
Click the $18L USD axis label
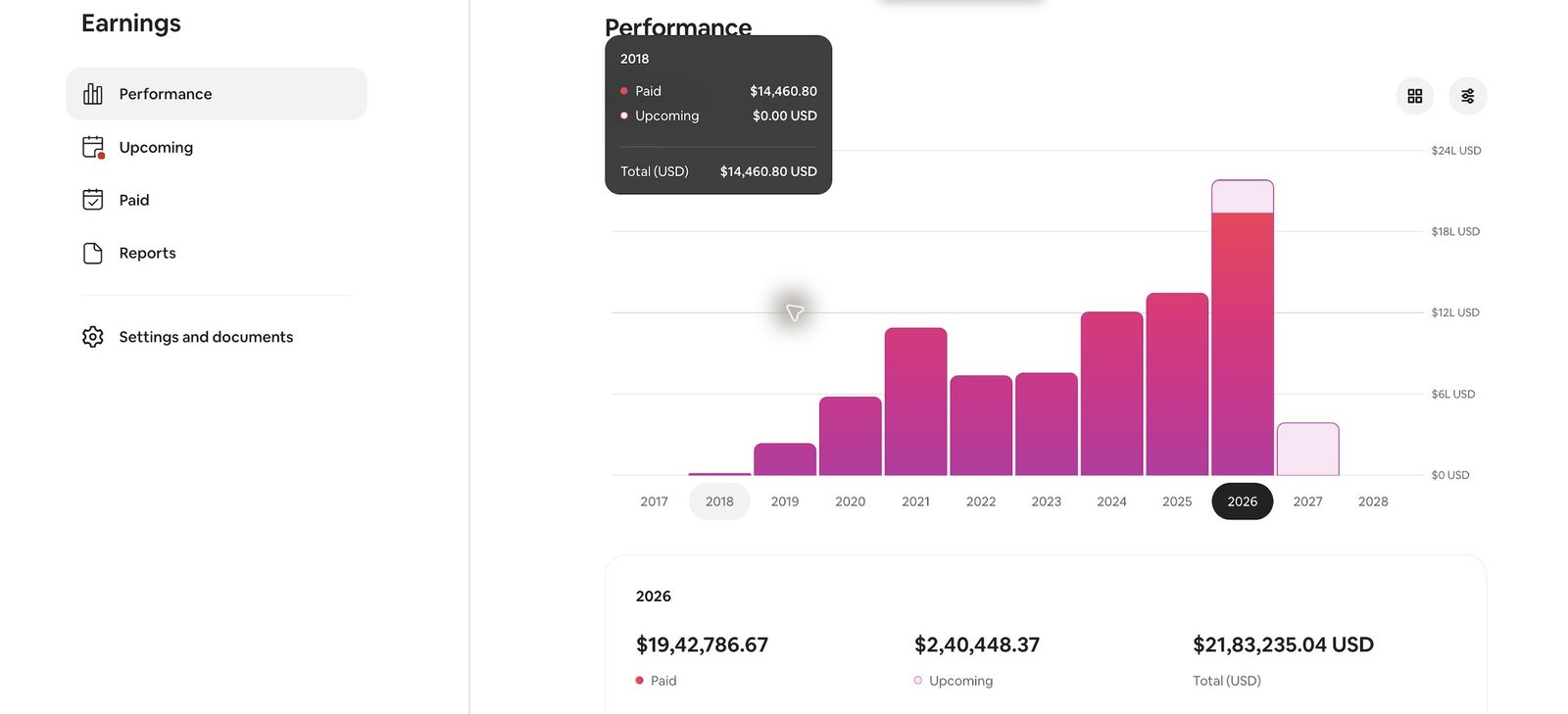1455,232
